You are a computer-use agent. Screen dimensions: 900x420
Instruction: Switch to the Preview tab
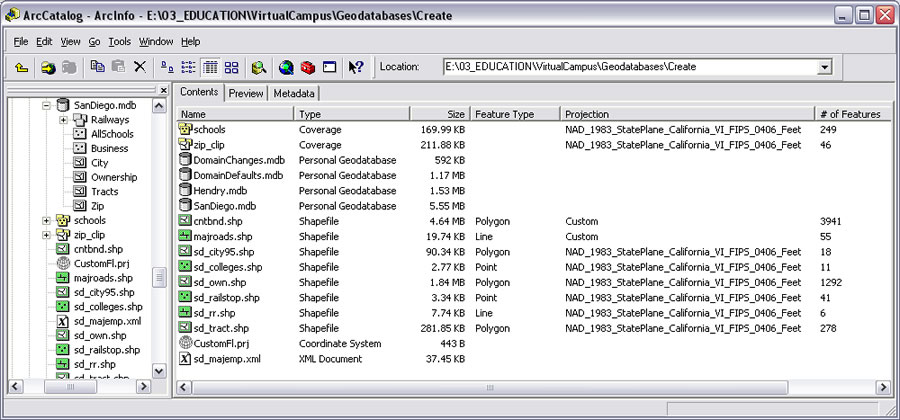[246, 93]
